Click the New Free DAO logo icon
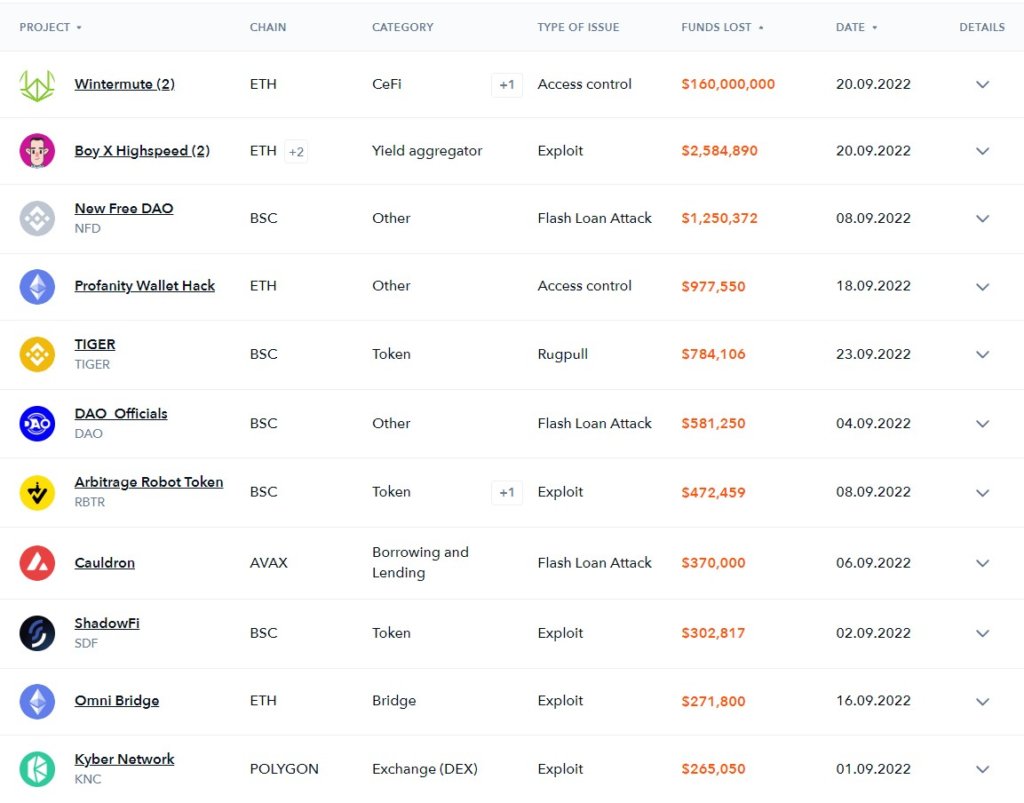Viewport: 1024px width, 803px height. coord(37,218)
